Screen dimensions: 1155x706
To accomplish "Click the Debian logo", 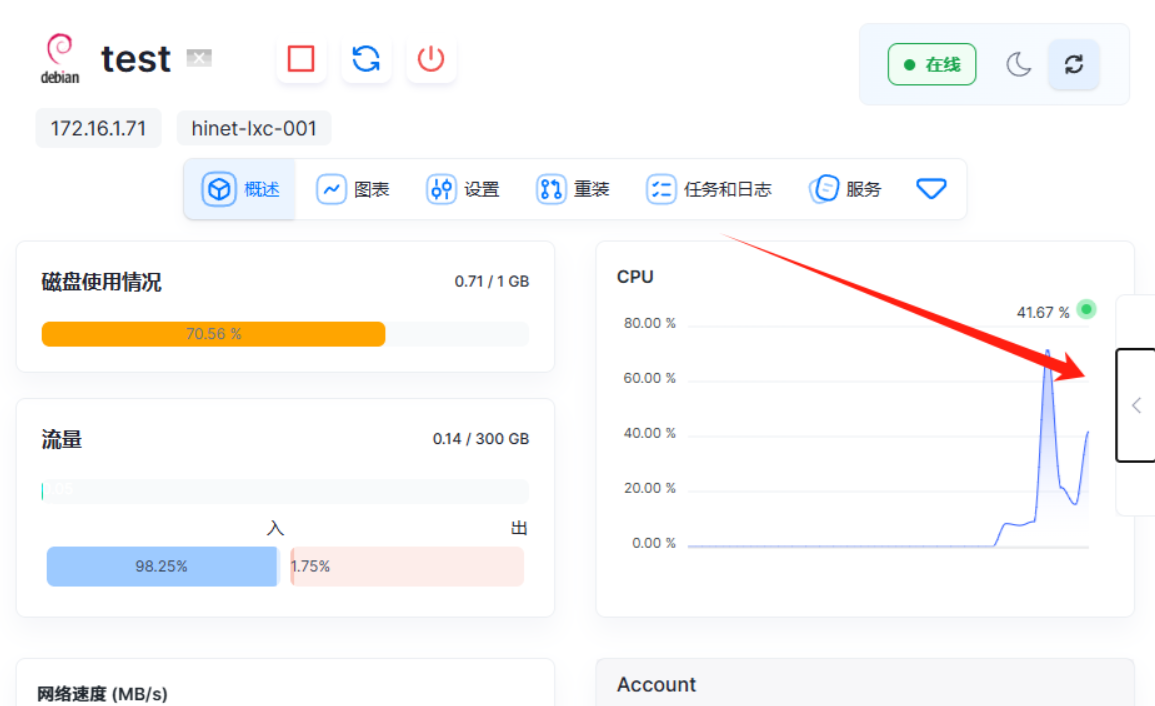I will [x=60, y=59].
